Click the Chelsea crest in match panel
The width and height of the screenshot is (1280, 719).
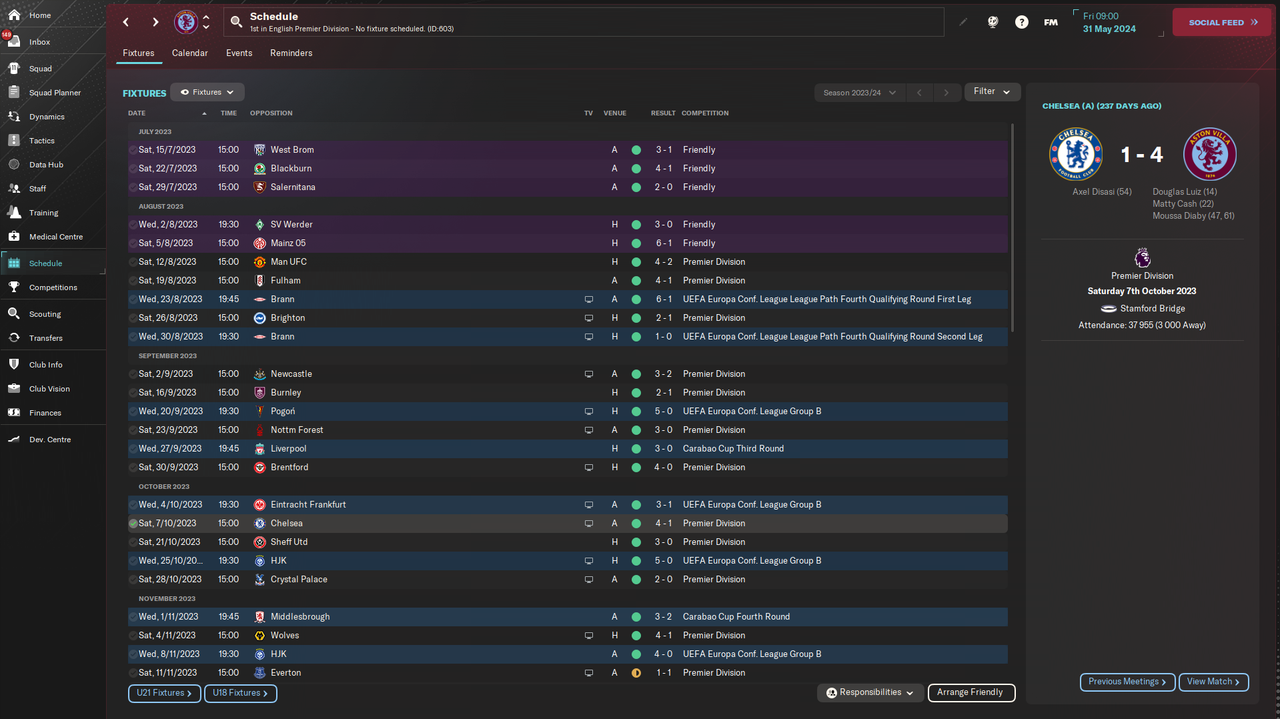[1075, 154]
